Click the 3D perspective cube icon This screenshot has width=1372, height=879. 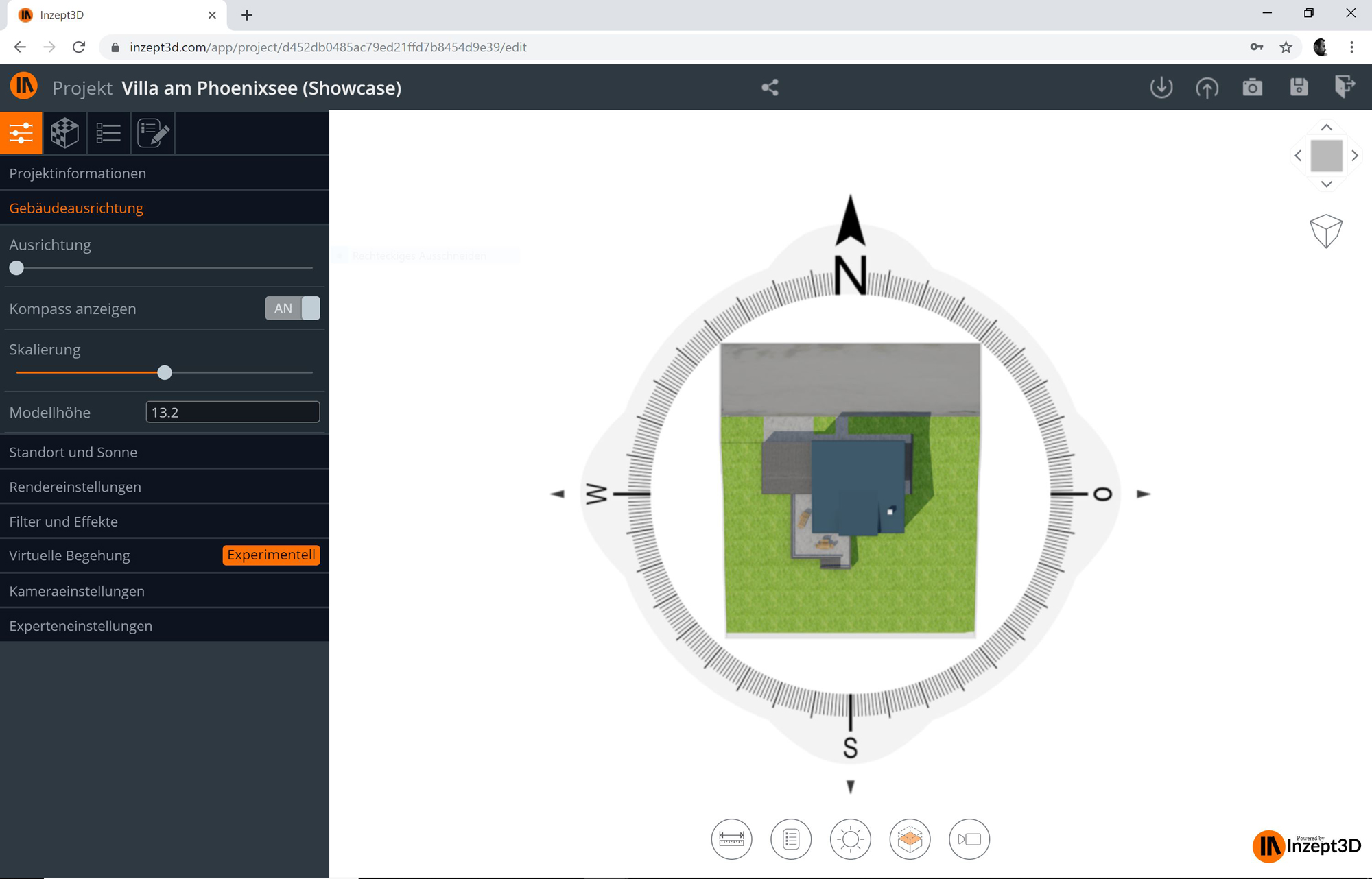tap(1325, 230)
